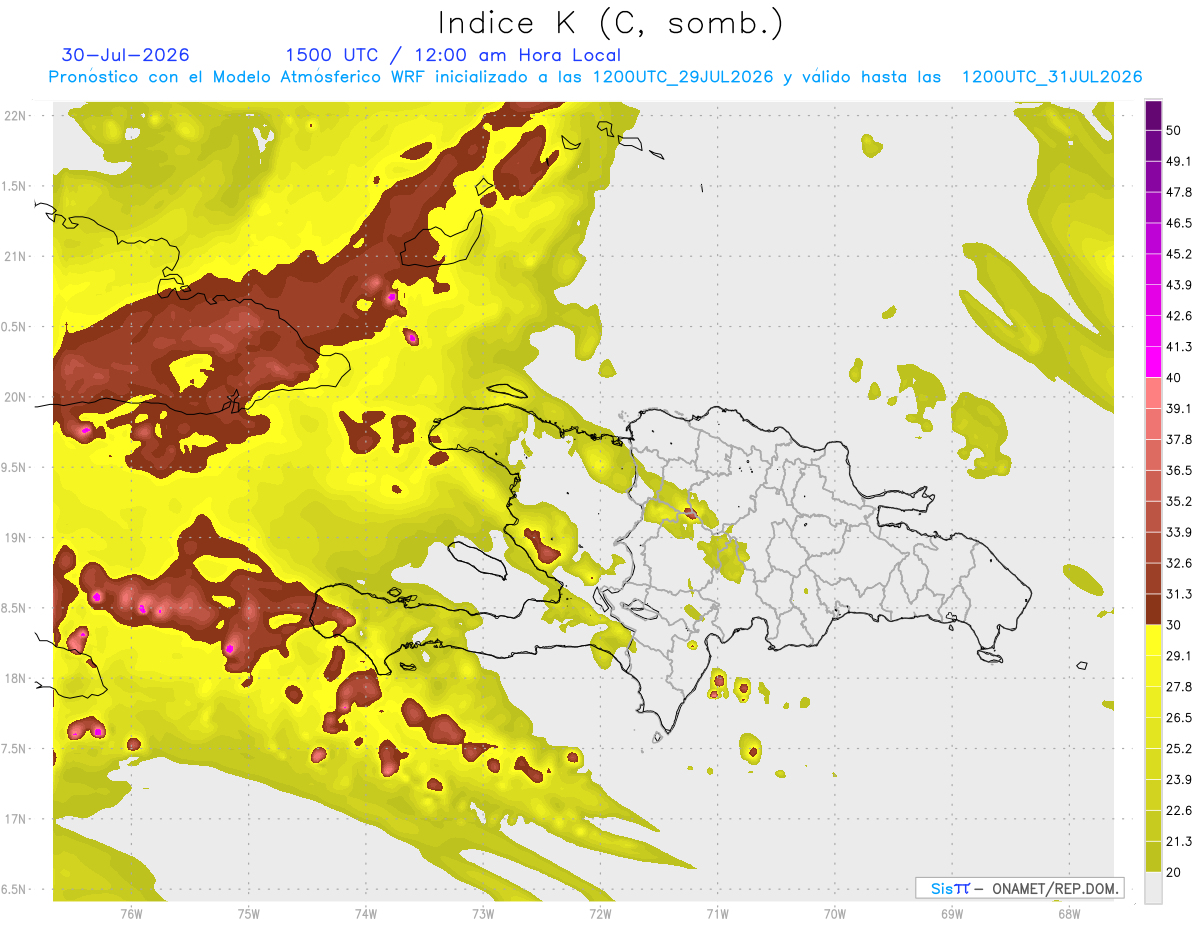This screenshot has height=927, width=1200.
Task: Pick the salmon swatch between 39.1 and 40
Action: (x=1153, y=393)
